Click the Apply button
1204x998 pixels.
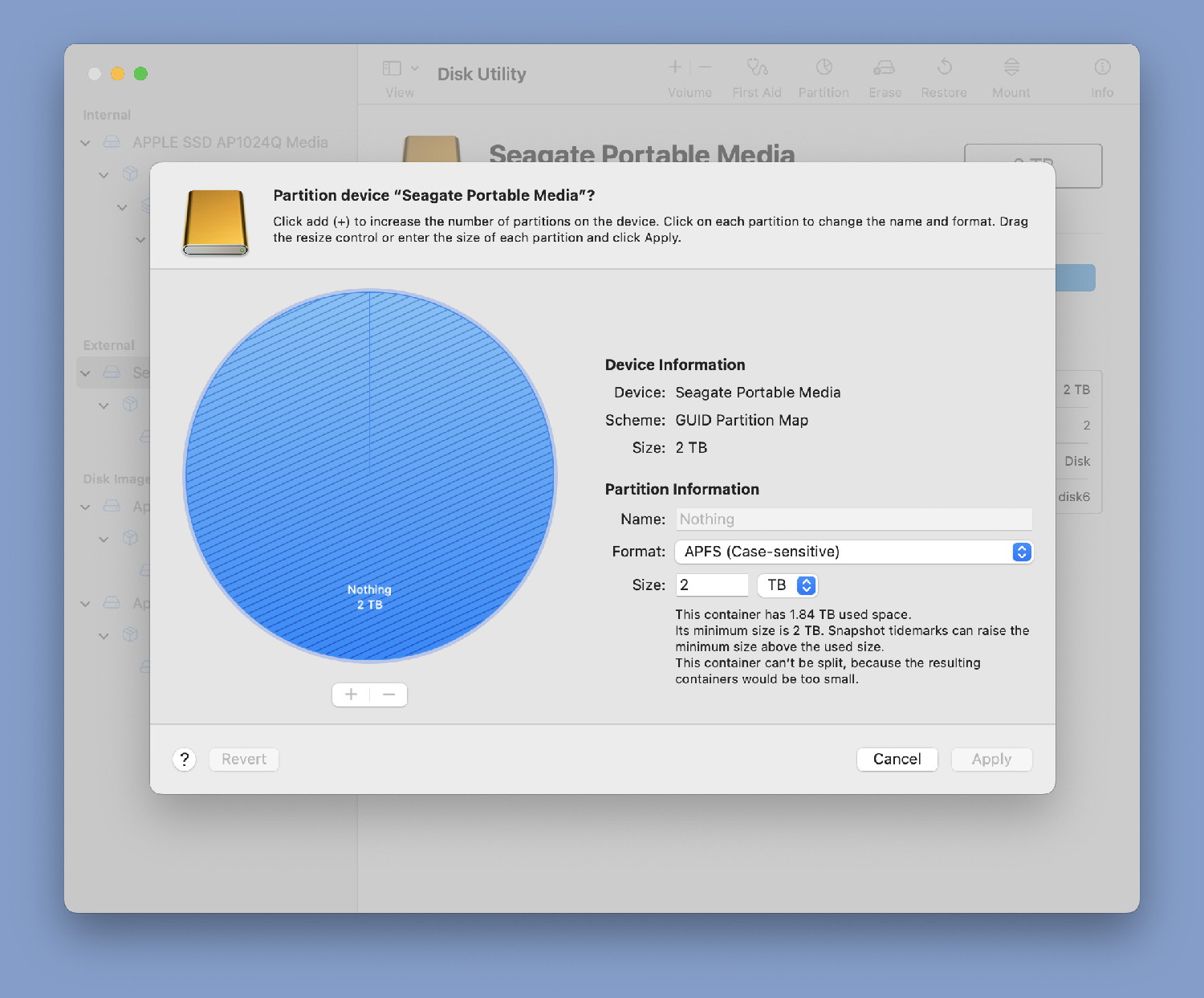991,760
